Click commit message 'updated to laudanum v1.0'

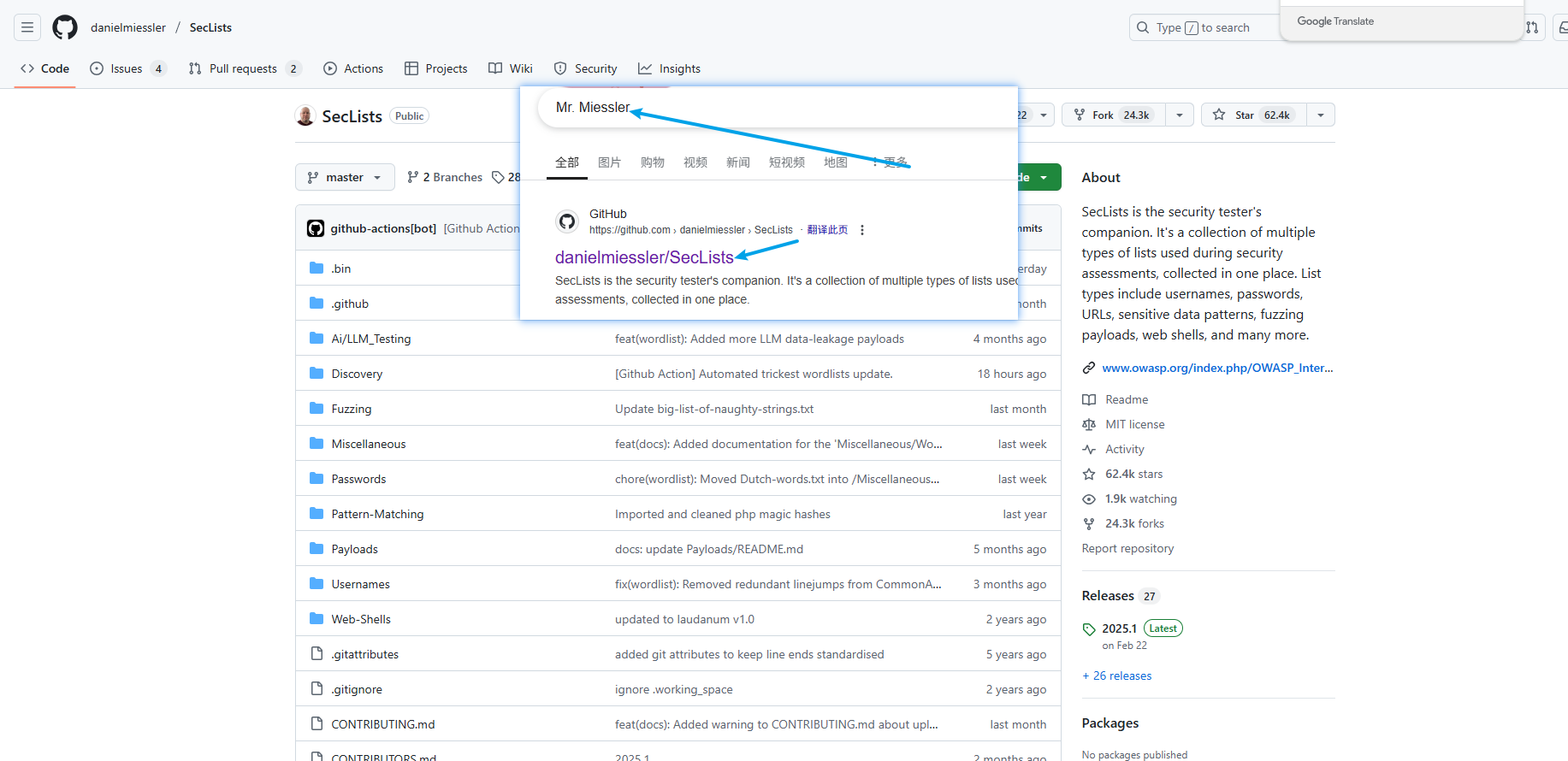[x=684, y=619]
